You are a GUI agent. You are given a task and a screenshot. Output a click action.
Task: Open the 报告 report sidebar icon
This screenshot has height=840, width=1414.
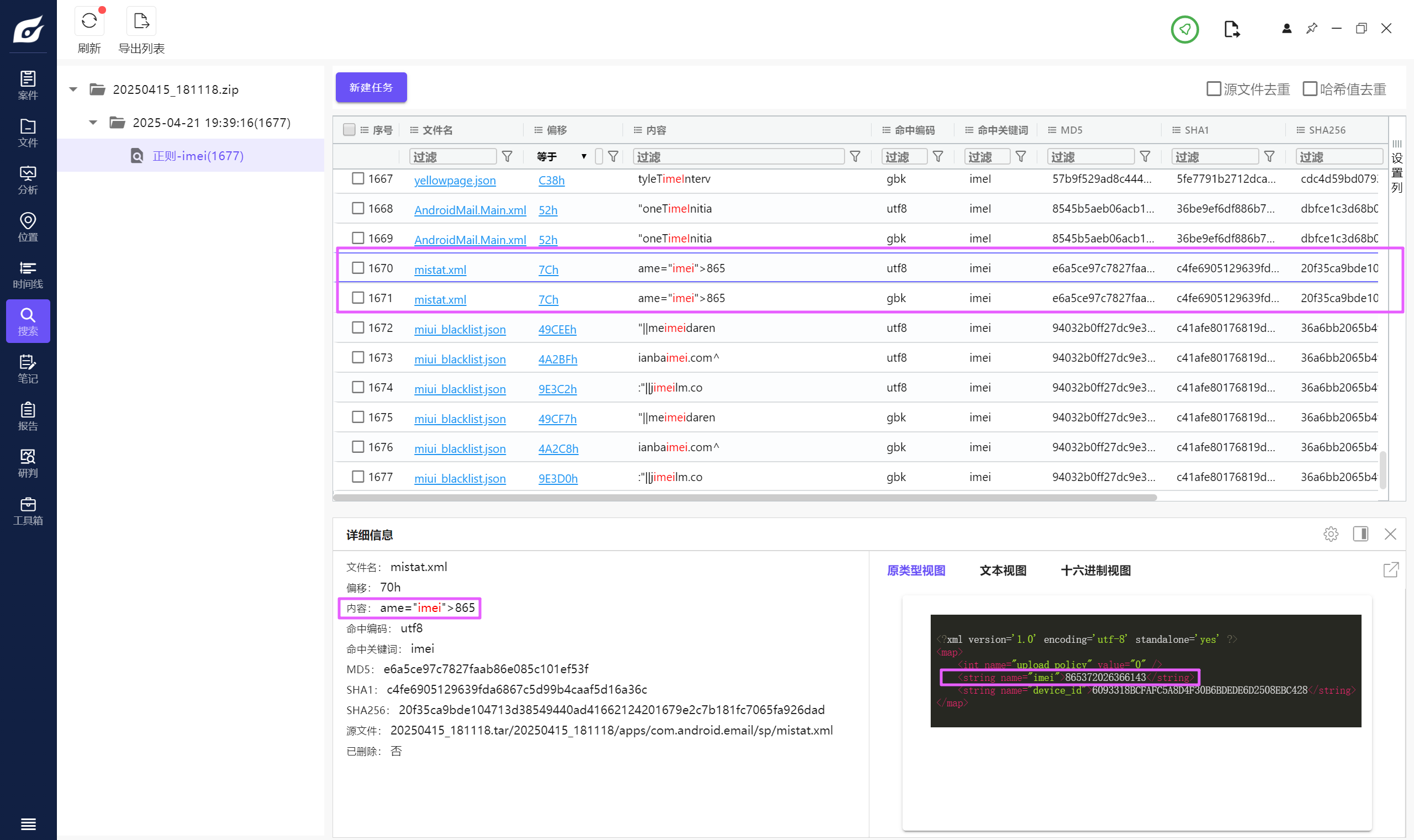point(28,415)
